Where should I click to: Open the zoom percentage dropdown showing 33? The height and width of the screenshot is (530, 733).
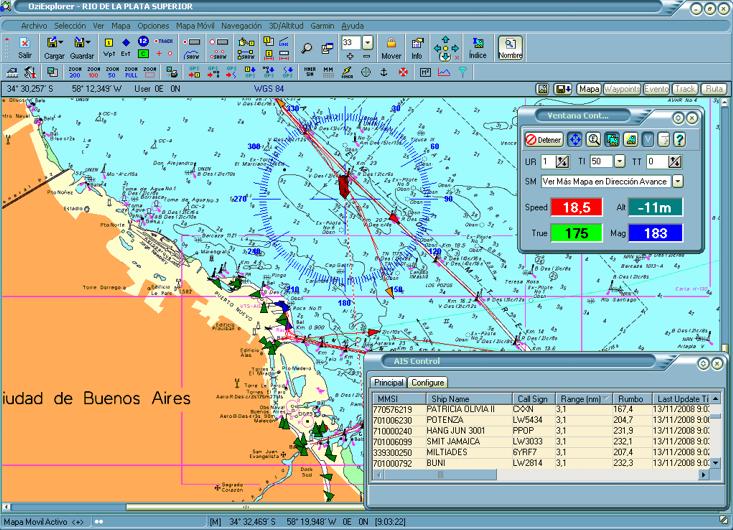[x=367, y=43]
